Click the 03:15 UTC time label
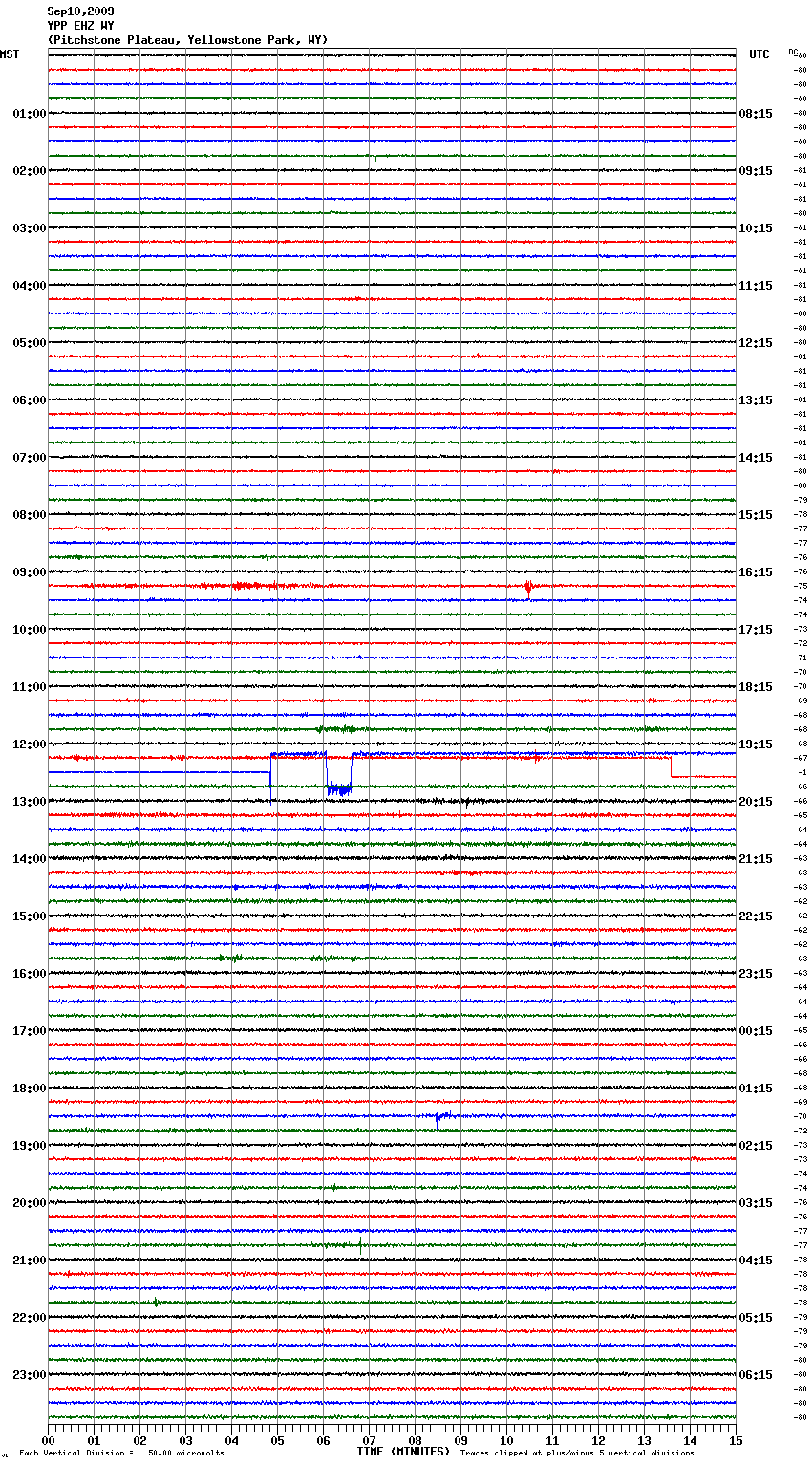The image size is (812, 1466). [756, 1203]
